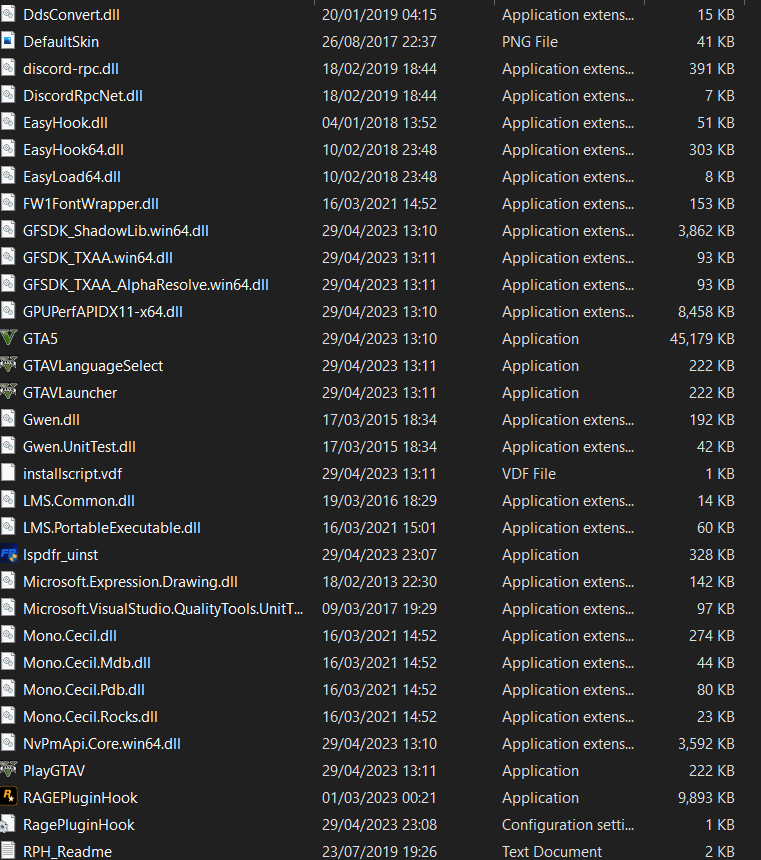Click the 8,458 KB size value
Screen dimensions: 761x860
(x=706, y=312)
